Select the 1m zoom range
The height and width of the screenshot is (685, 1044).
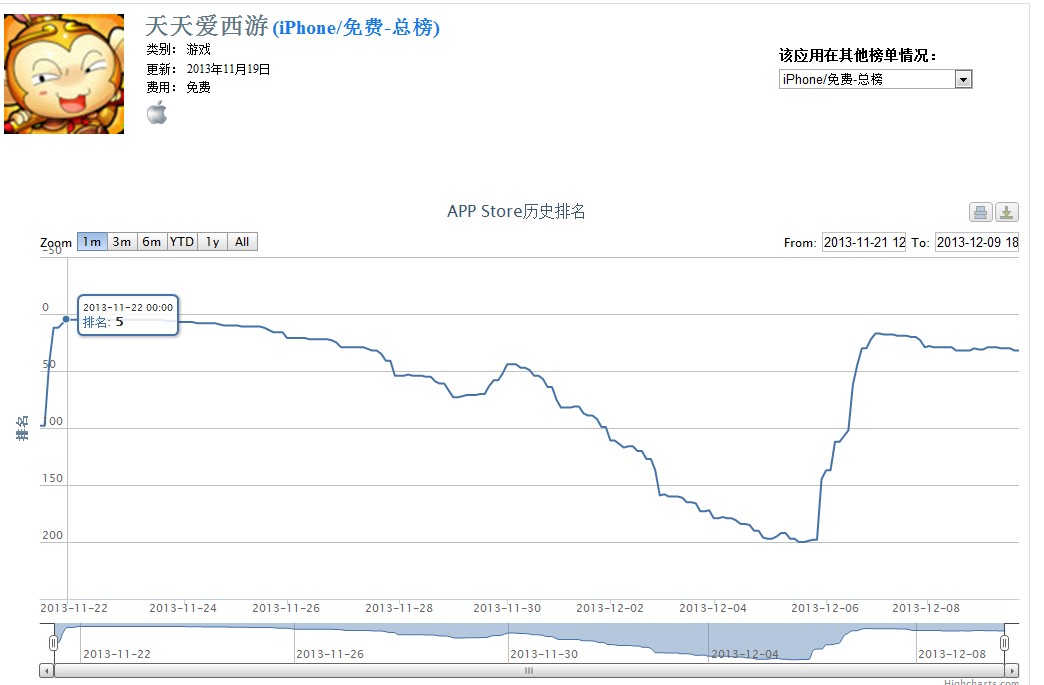(92, 242)
